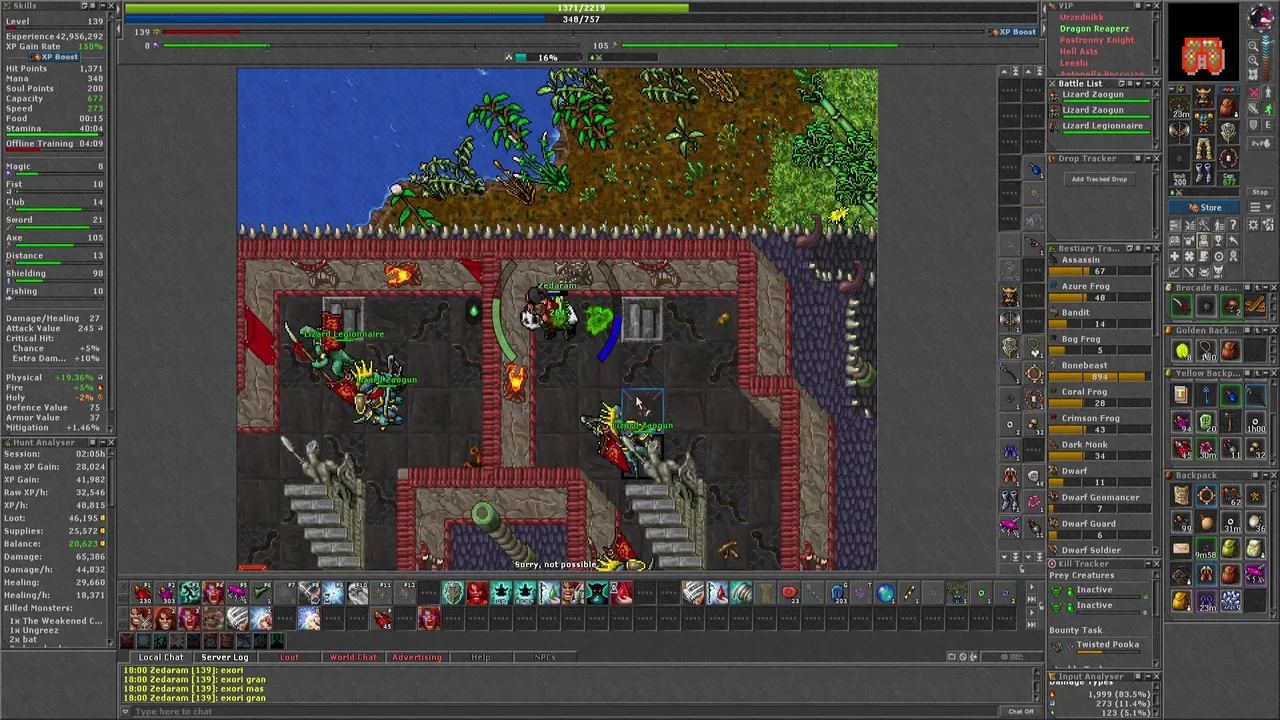Select Dragon Reaperz in VIP list

pyautogui.click(x=1094, y=29)
